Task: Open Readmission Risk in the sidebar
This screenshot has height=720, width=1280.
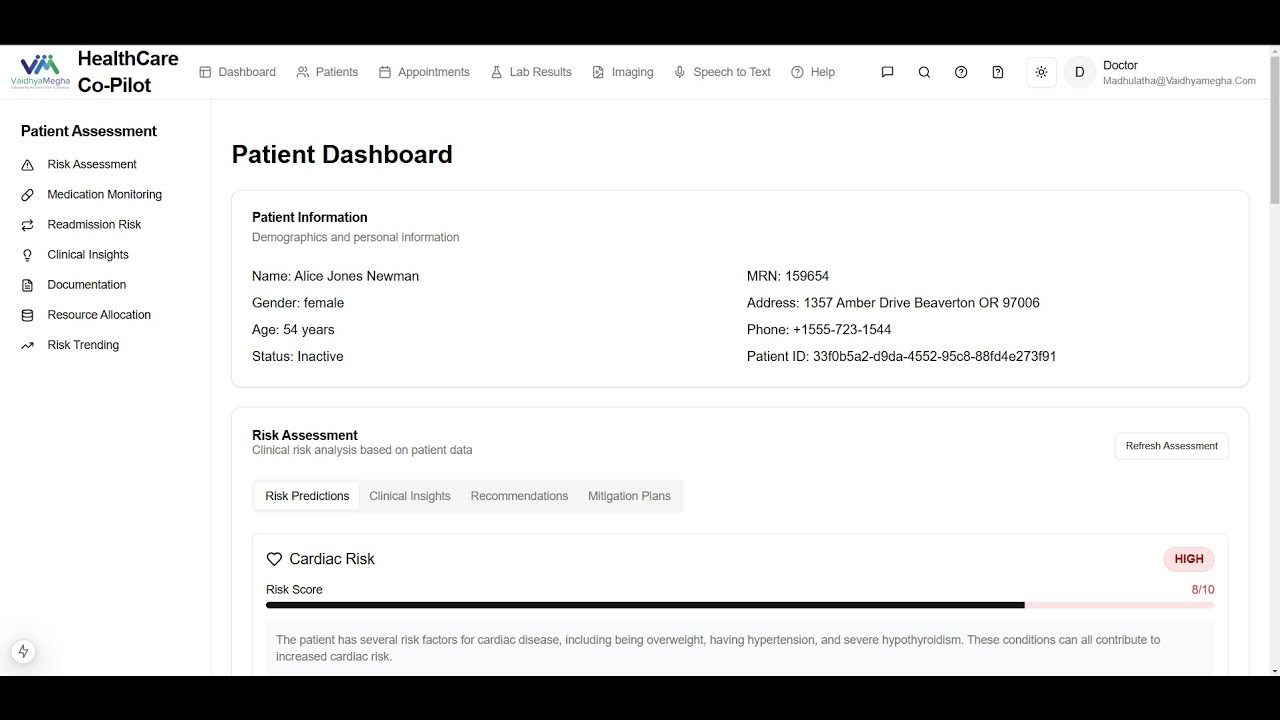Action: click(94, 224)
